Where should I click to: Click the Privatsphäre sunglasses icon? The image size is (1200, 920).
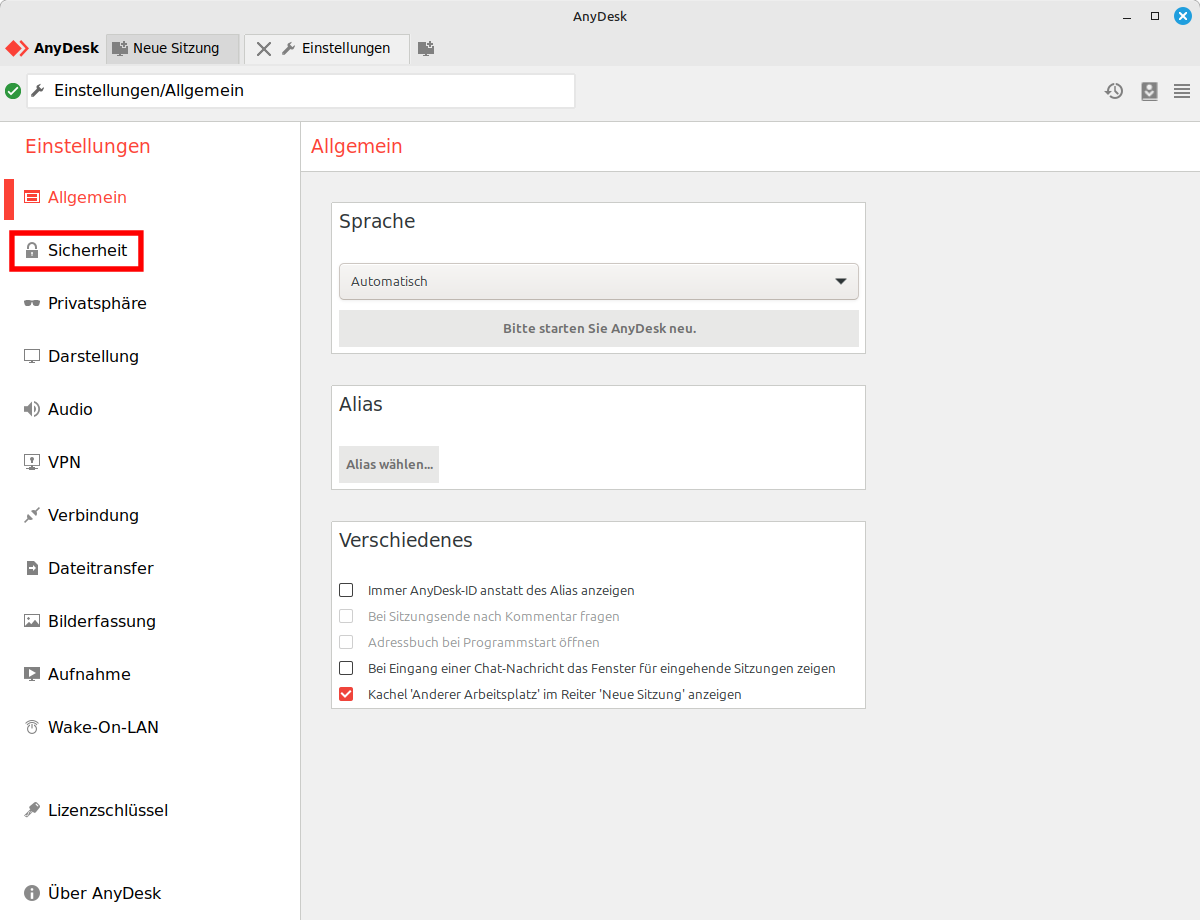(32, 303)
